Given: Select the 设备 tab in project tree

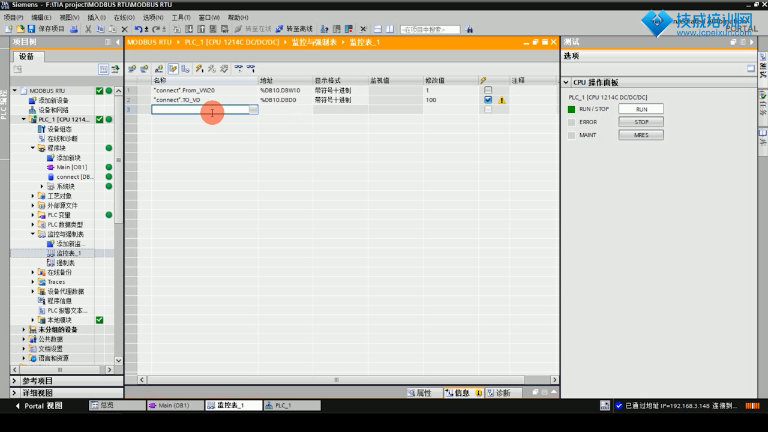Looking at the screenshot, I should point(27,56).
